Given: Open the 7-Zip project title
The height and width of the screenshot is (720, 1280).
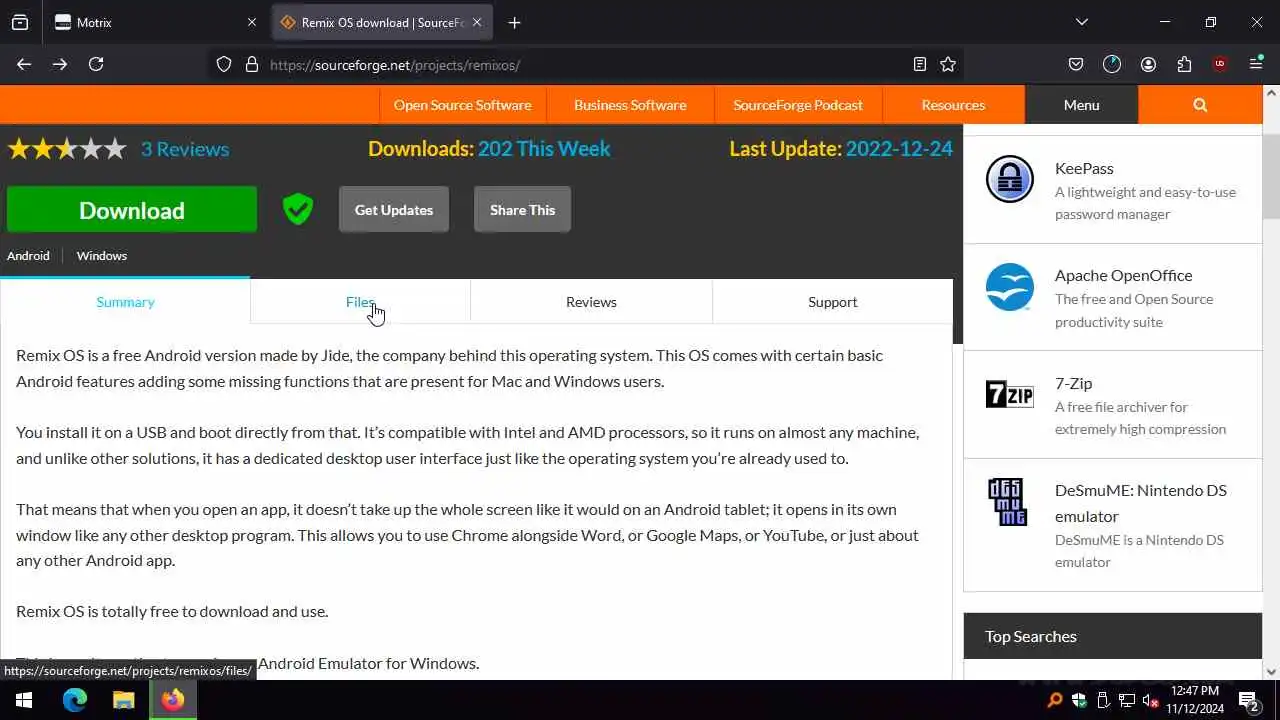Looking at the screenshot, I should [x=1073, y=383].
